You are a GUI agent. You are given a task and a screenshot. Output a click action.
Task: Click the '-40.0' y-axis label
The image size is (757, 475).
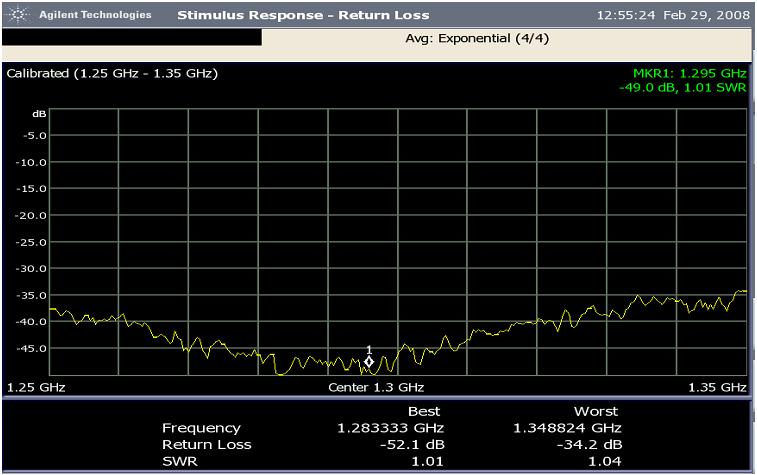(31, 321)
